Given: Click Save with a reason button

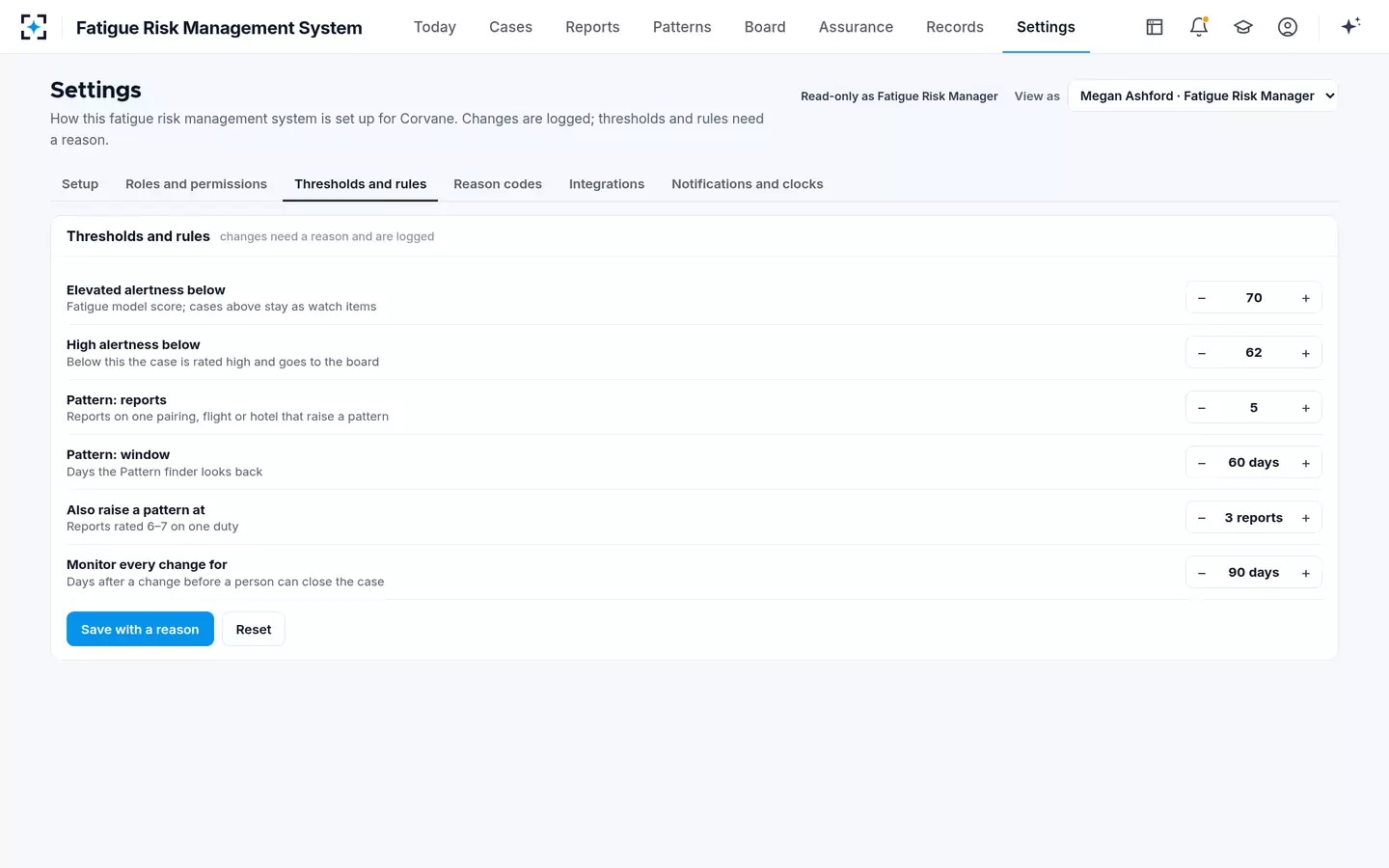Looking at the screenshot, I should [140, 629].
